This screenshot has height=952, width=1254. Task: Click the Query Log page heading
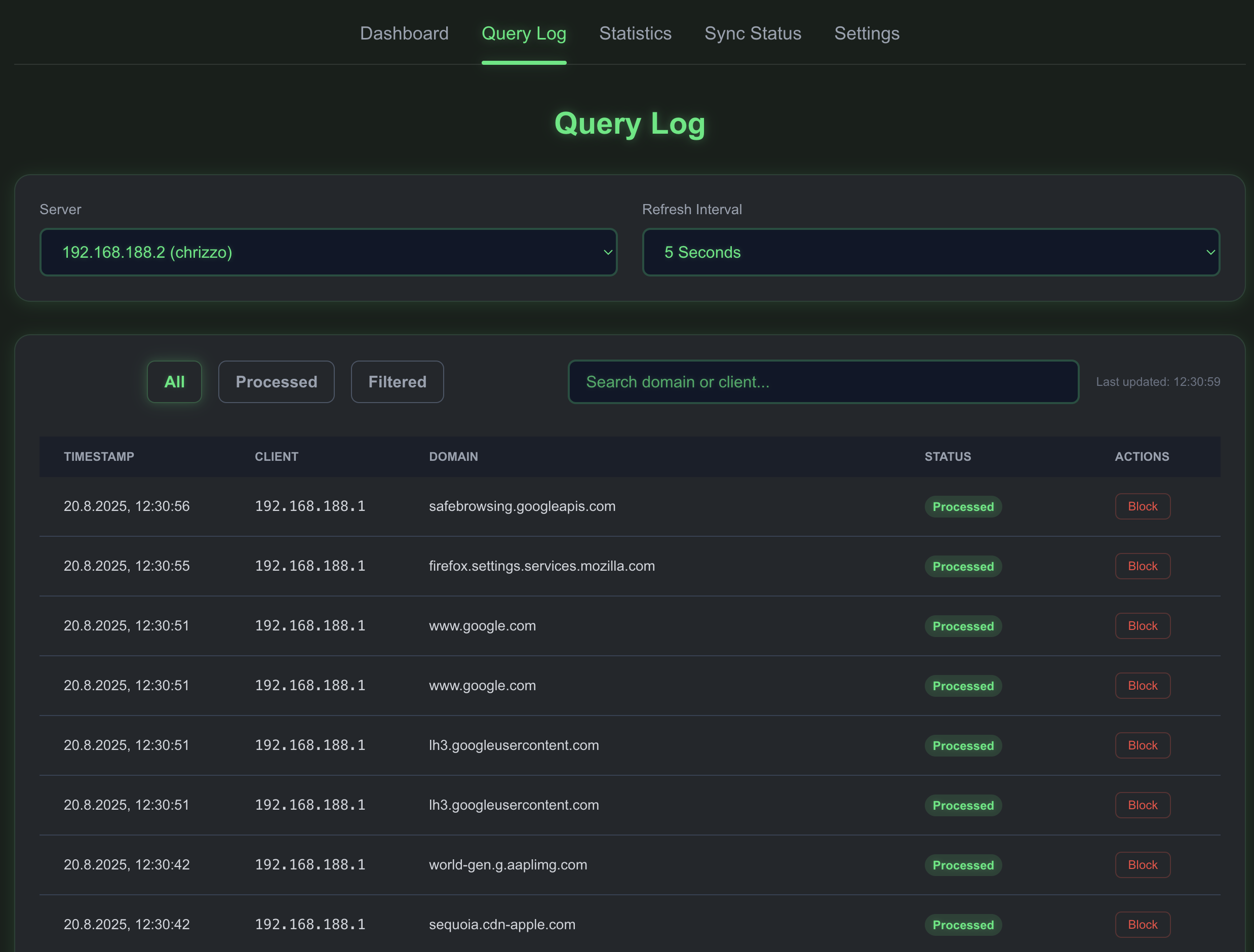coord(629,123)
